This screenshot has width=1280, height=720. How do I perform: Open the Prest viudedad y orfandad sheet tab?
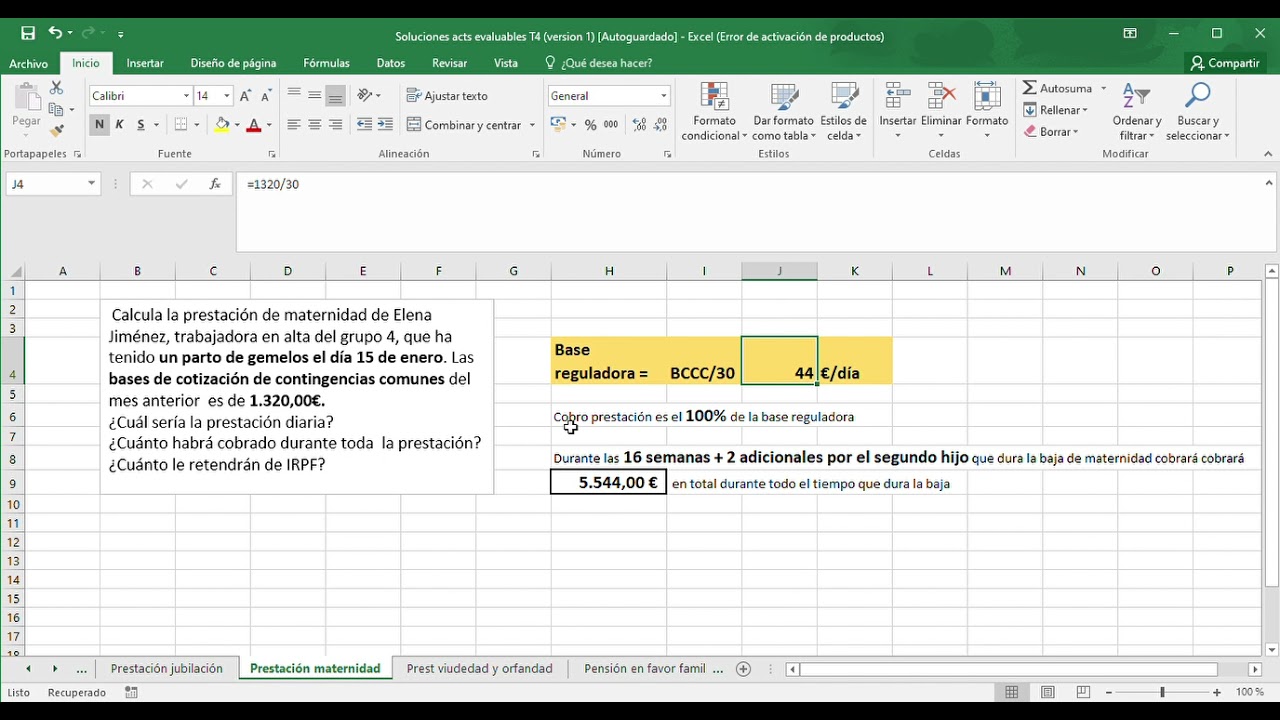(480, 668)
